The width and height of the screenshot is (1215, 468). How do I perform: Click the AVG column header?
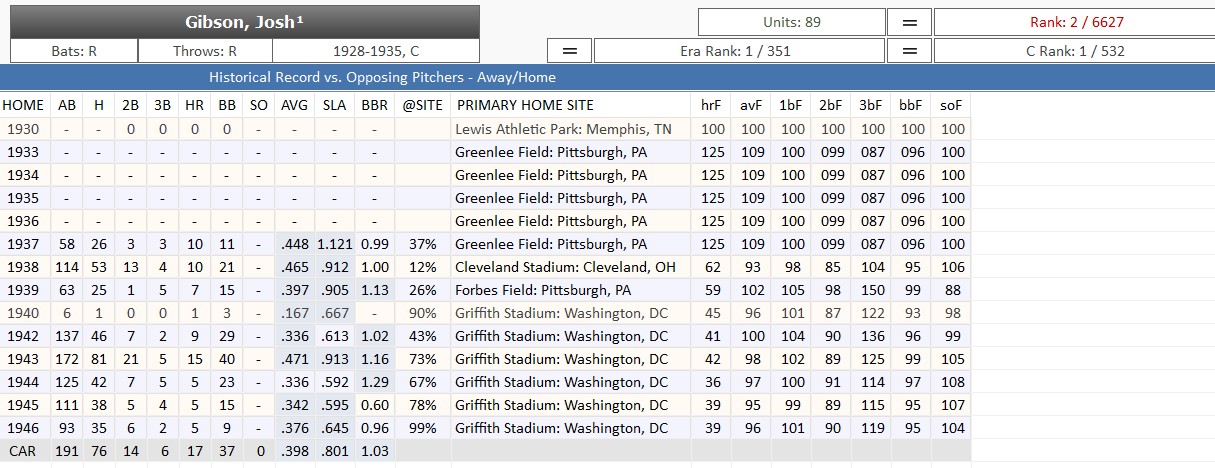tap(294, 105)
